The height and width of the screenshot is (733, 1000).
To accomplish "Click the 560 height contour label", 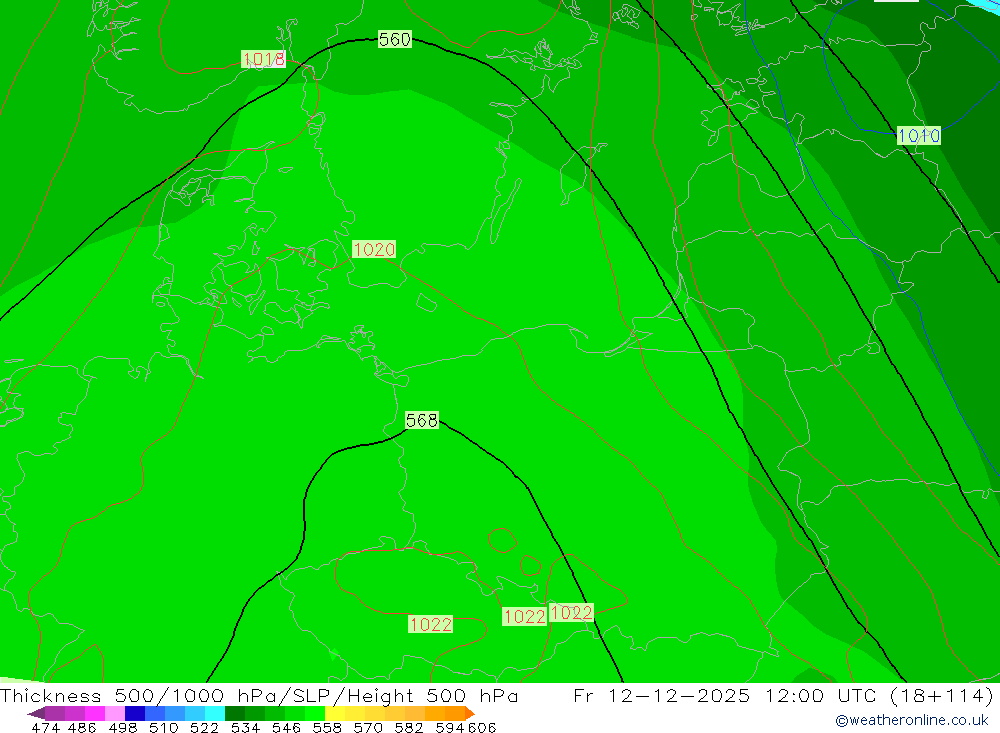I will pos(395,40).
